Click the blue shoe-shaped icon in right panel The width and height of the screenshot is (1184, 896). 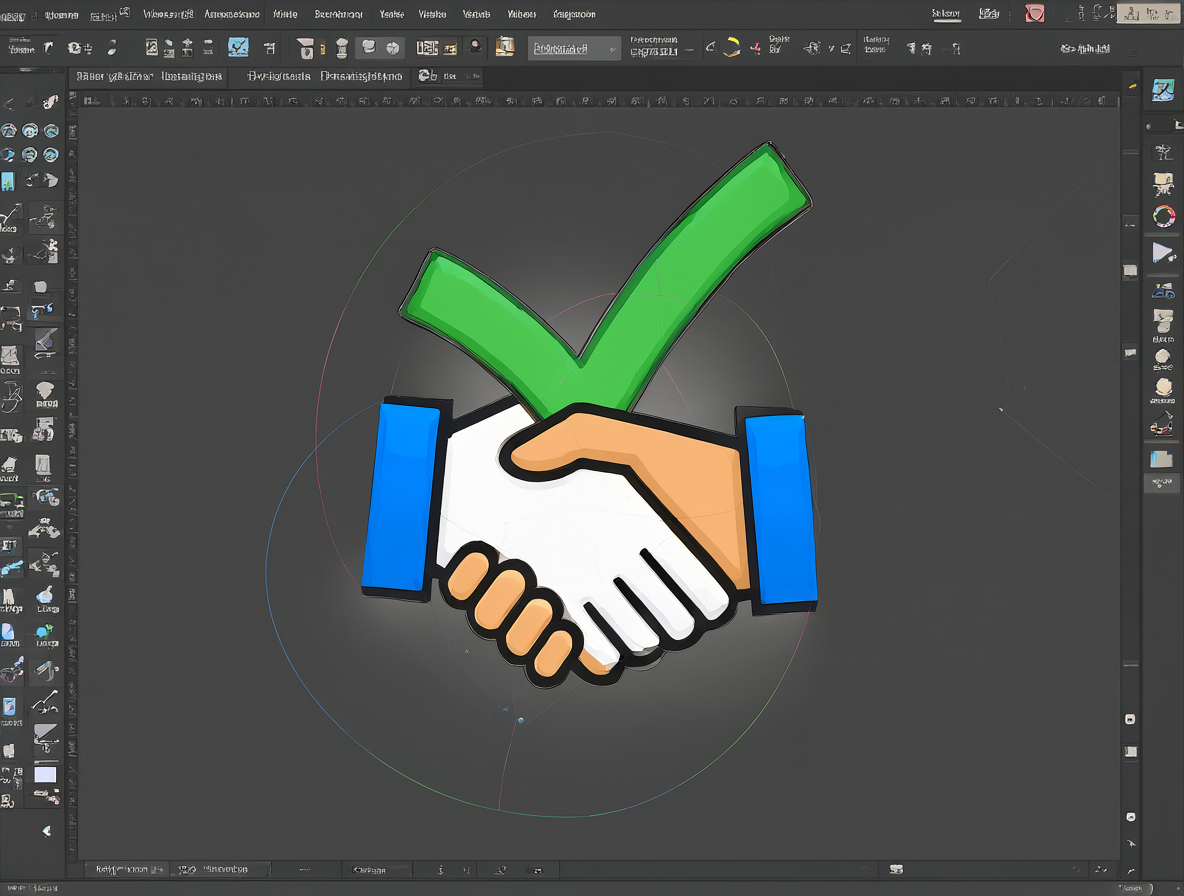[1163, 290]
